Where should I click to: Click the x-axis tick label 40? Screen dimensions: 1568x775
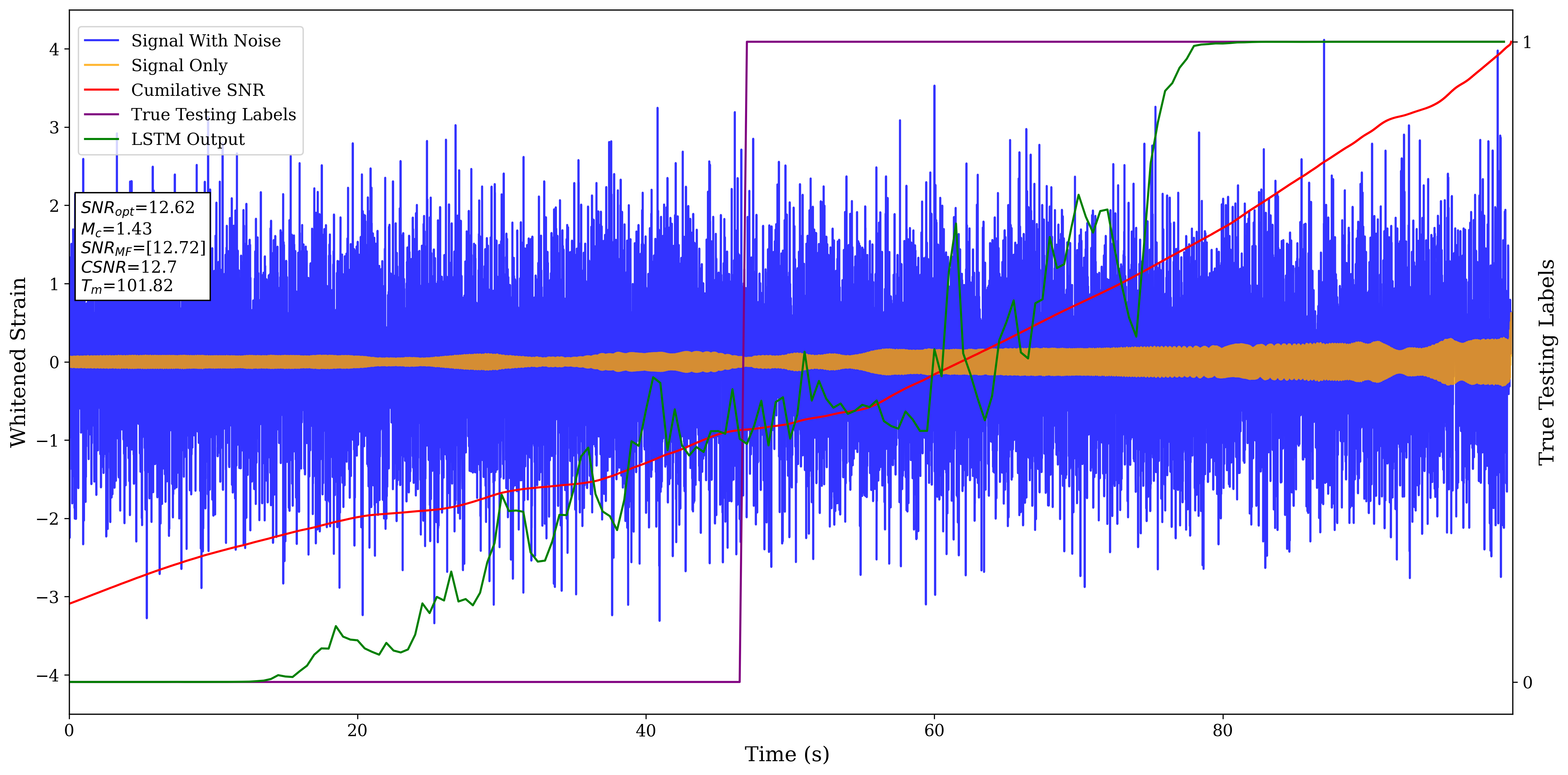coord(646,731)
